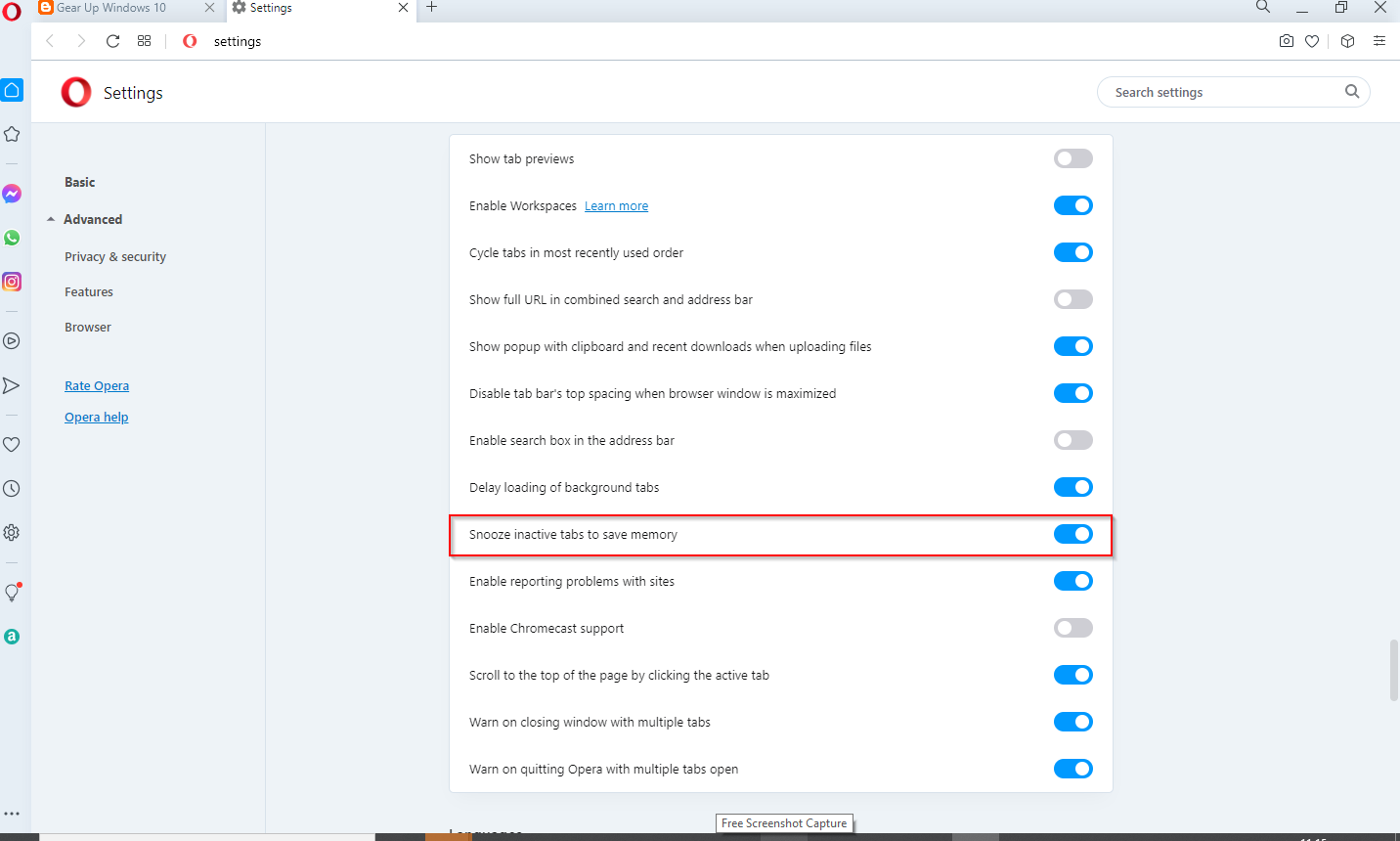Click the Easy Setup icon in toolbar
Screen dimensions: 1400x841
pyautogui.click(x=1379, y=41)
